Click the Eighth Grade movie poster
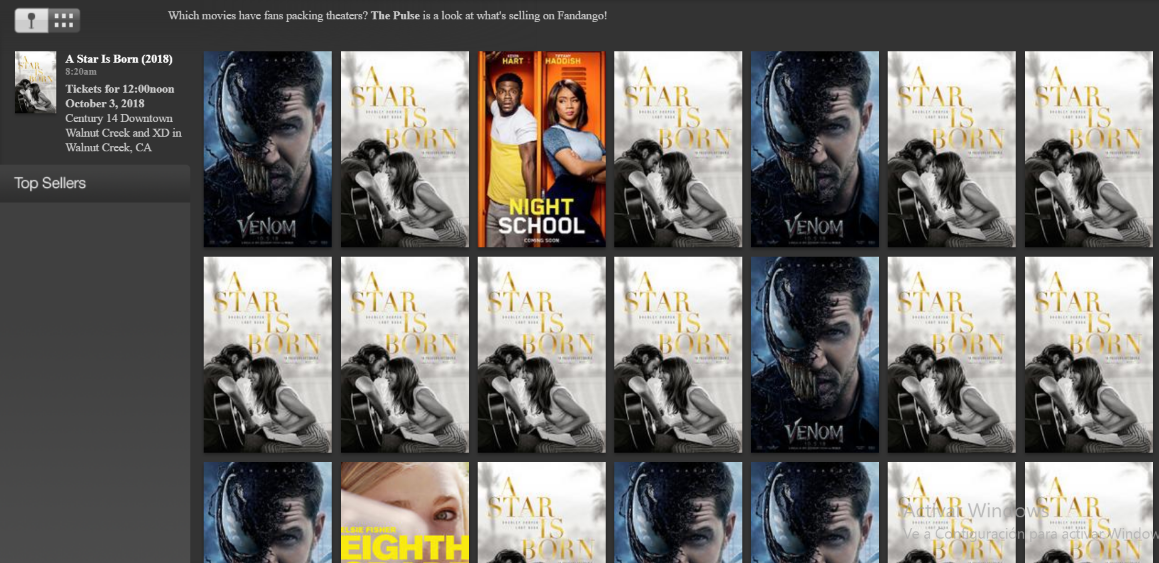This screenshot has height=563, width=1159. coord(405,513)
